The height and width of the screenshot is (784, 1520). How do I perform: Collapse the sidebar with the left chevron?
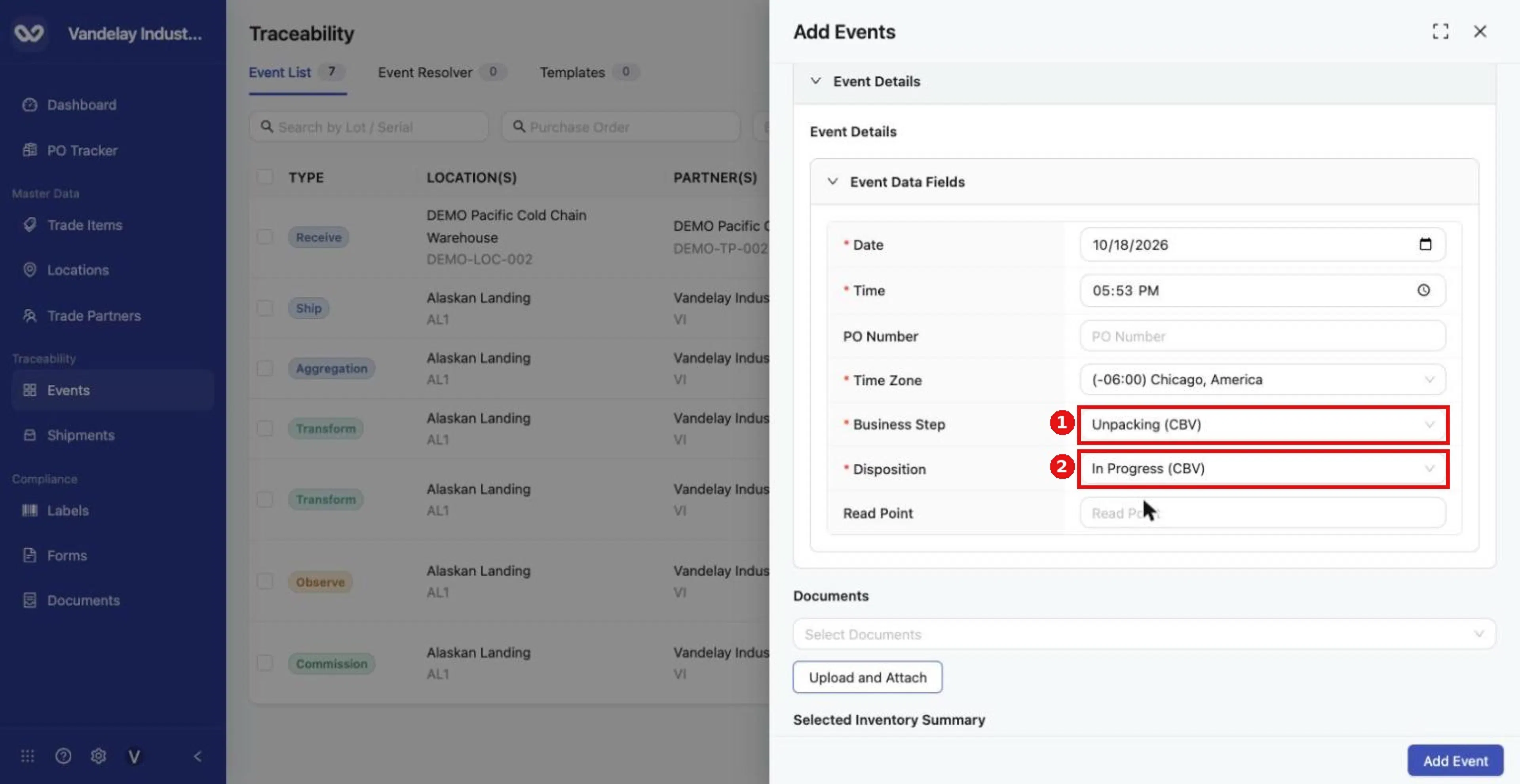[x=198, y=756]
